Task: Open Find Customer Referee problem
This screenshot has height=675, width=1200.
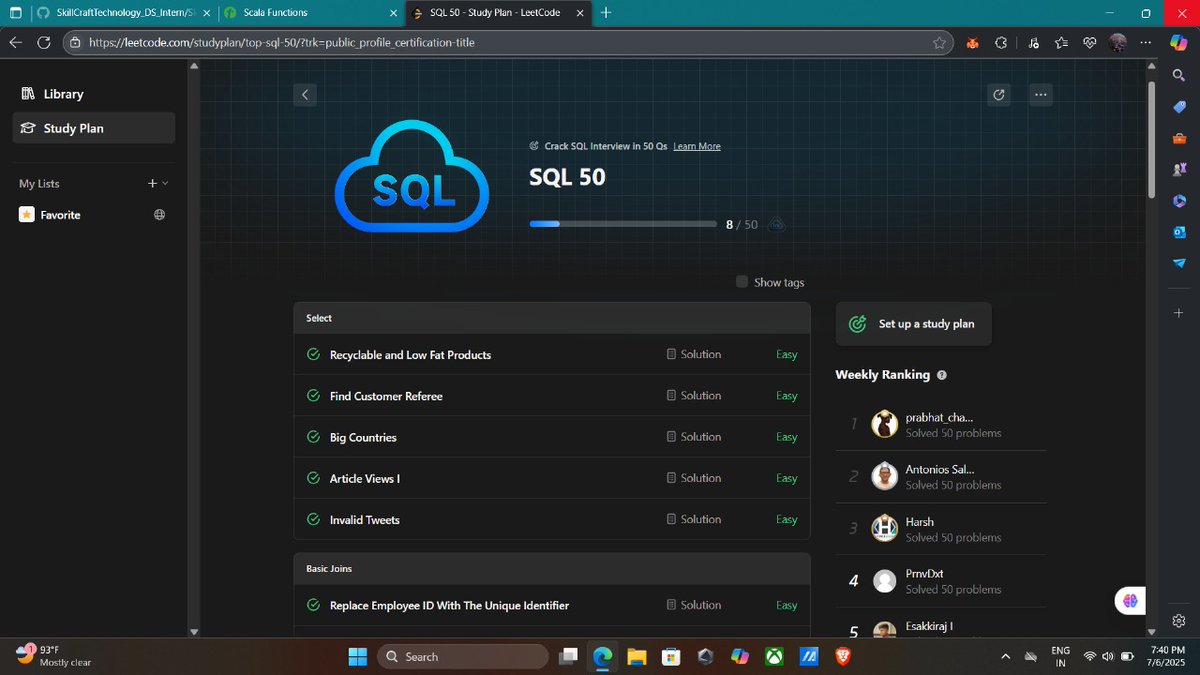Action: pyautogui.click(x=386, y=396)
